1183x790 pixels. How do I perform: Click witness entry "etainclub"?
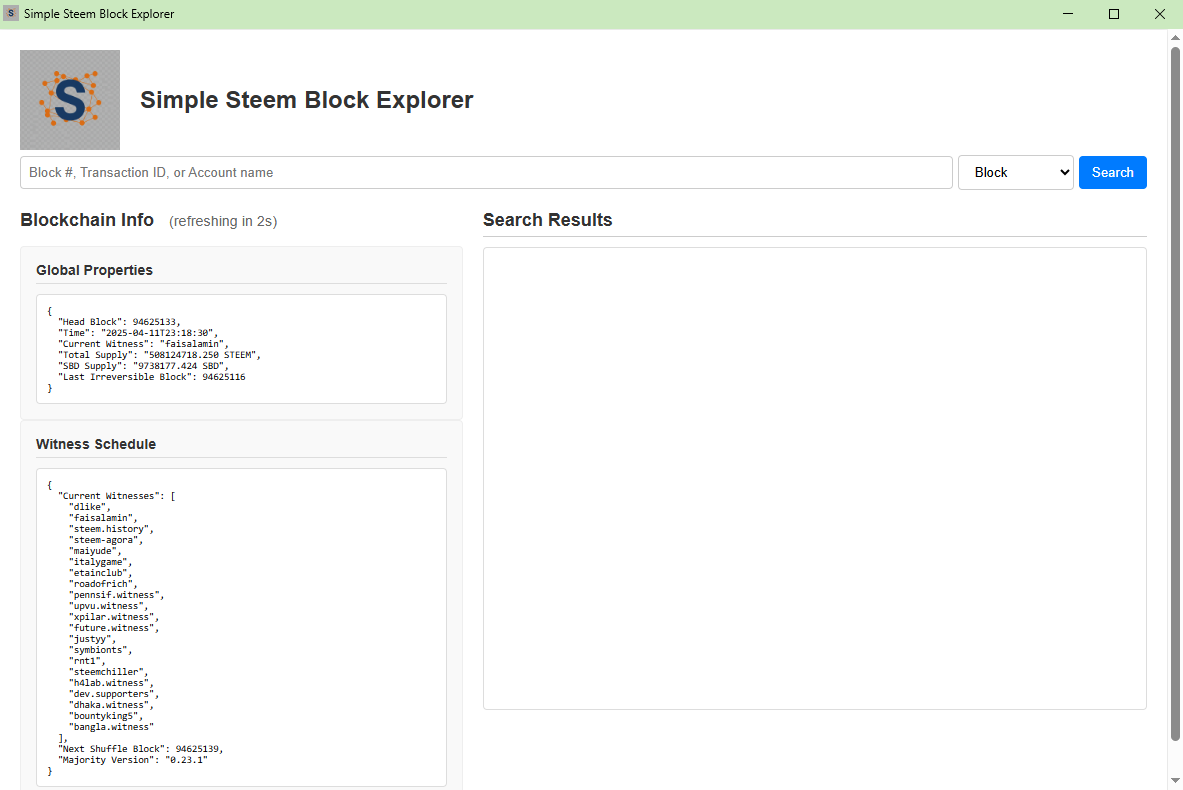(100, 573)
